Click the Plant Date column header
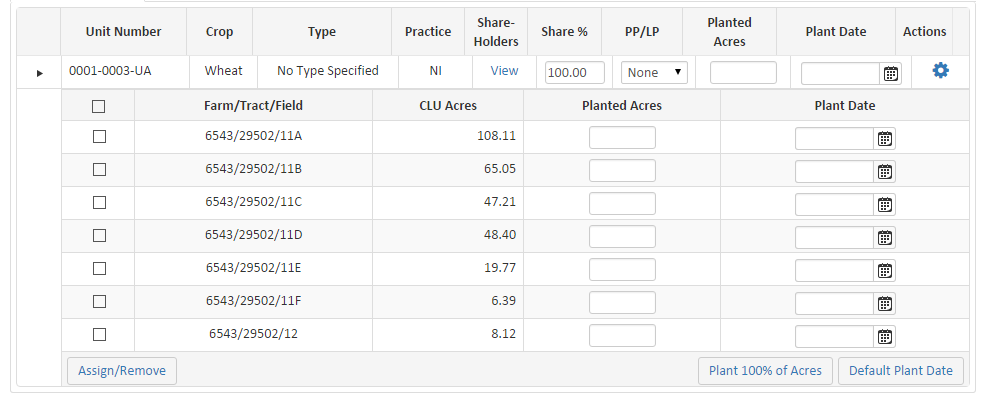 [835, 32]
